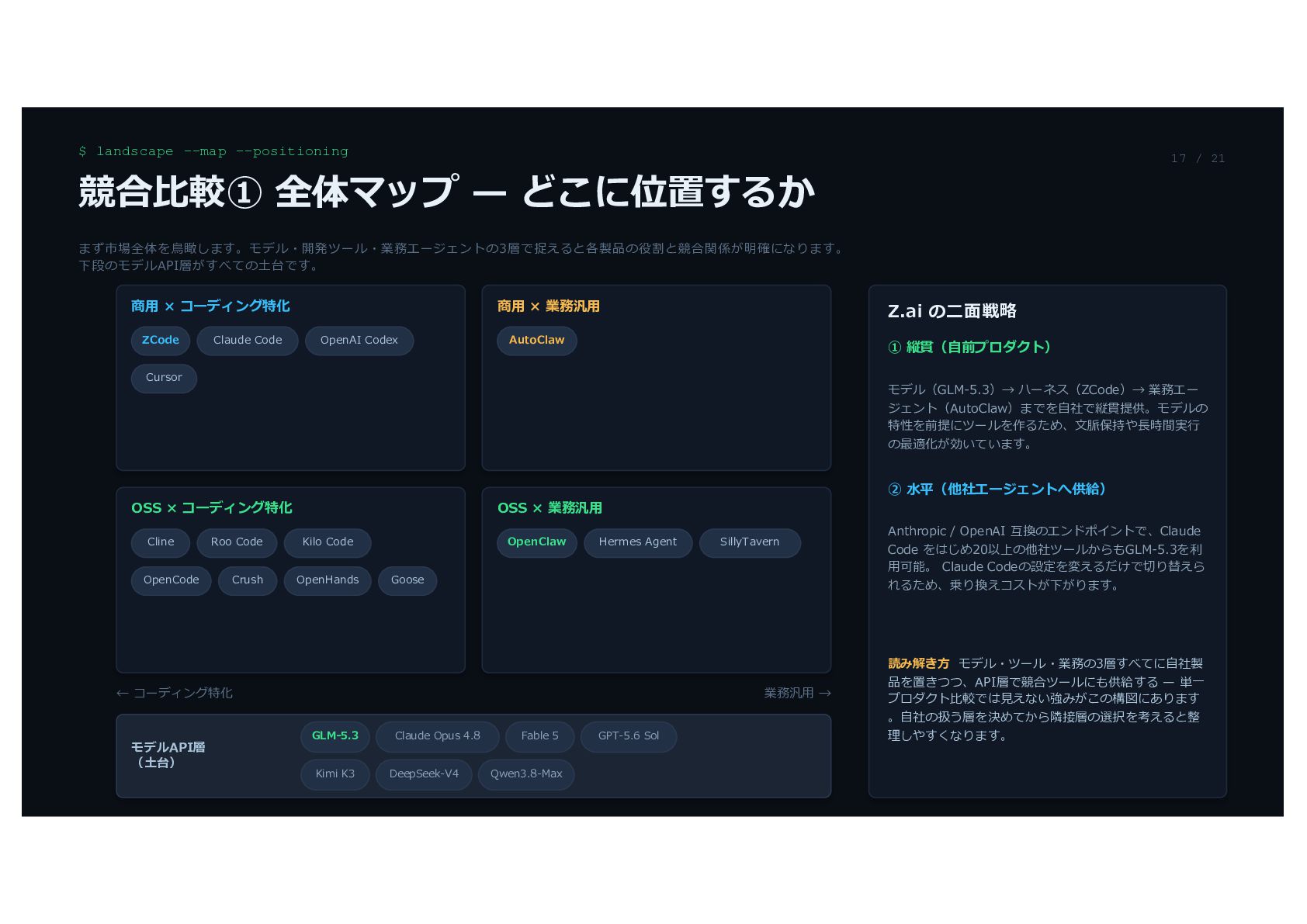Select the Qwen3.8-Max chip

point(526,774)
